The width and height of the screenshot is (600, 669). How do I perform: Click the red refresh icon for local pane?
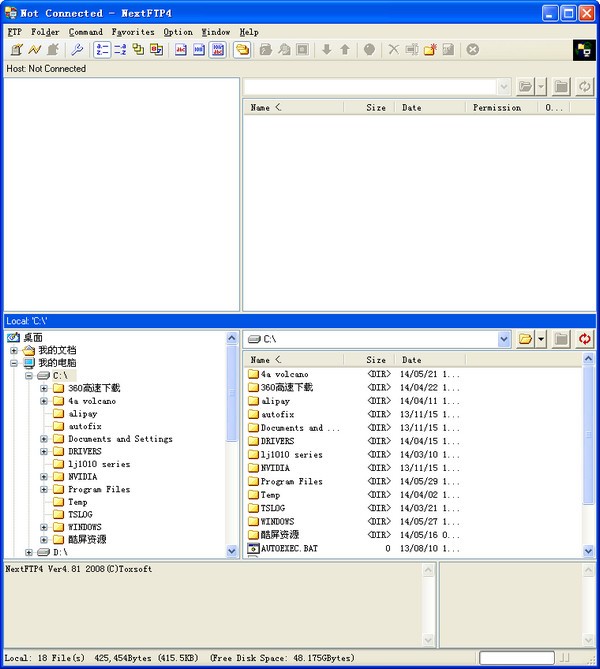pos(585,339)
